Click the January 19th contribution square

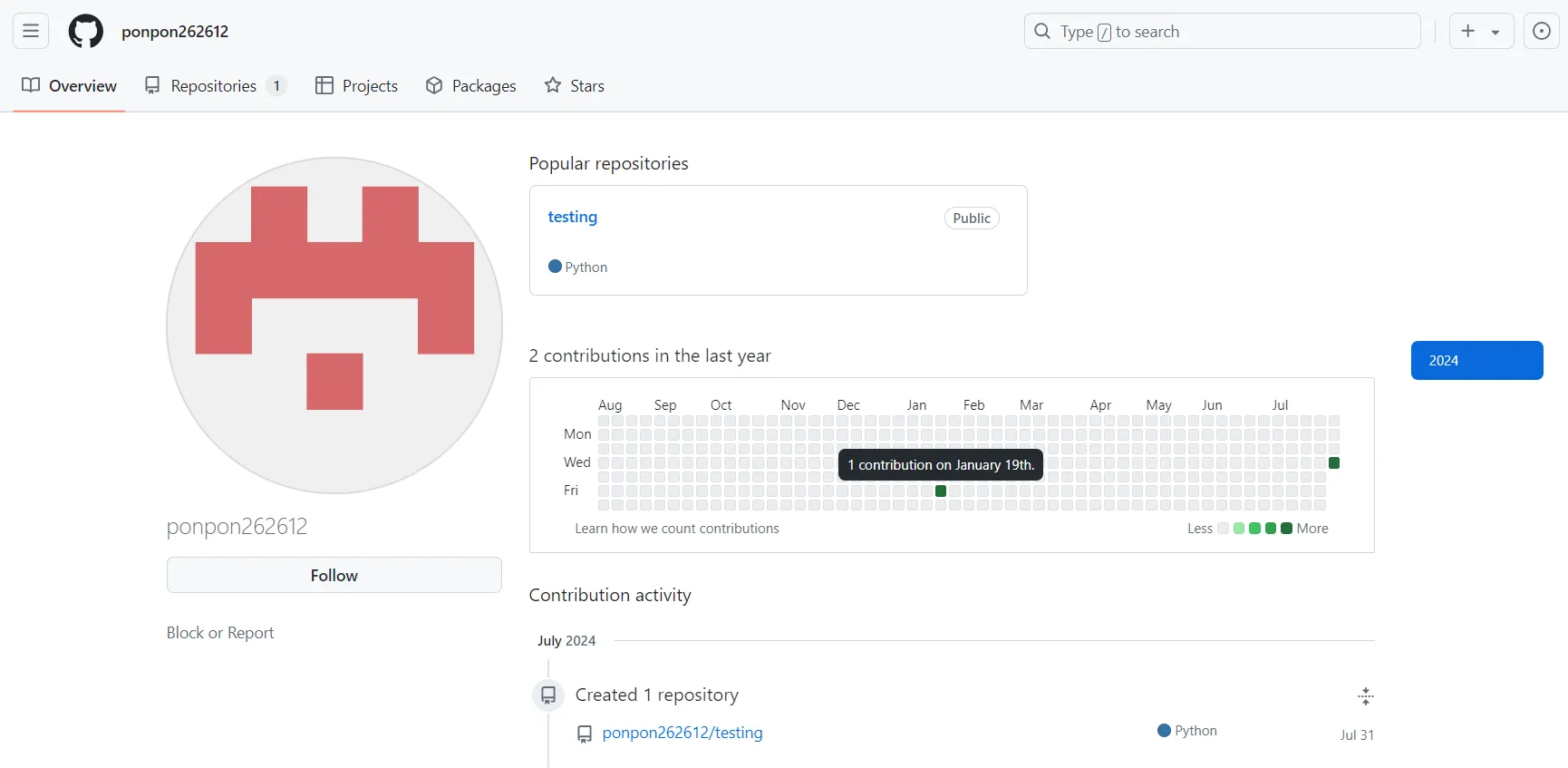(x=941, y=491)
